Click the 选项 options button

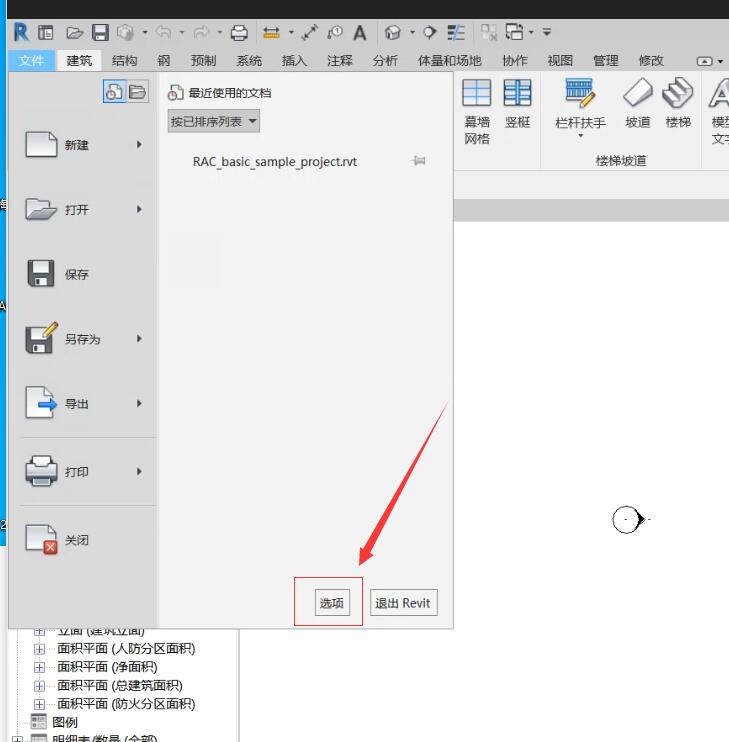[x=331, y=603]
